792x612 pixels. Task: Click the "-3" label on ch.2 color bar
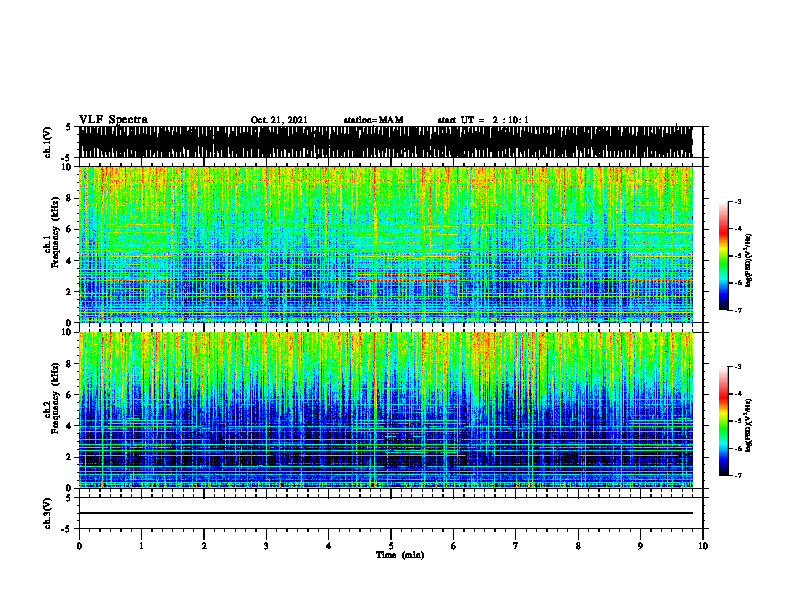tap(738, 367)
